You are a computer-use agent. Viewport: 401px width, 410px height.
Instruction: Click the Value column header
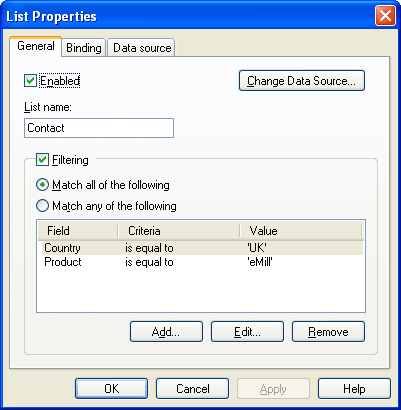[x=301, y=231]
